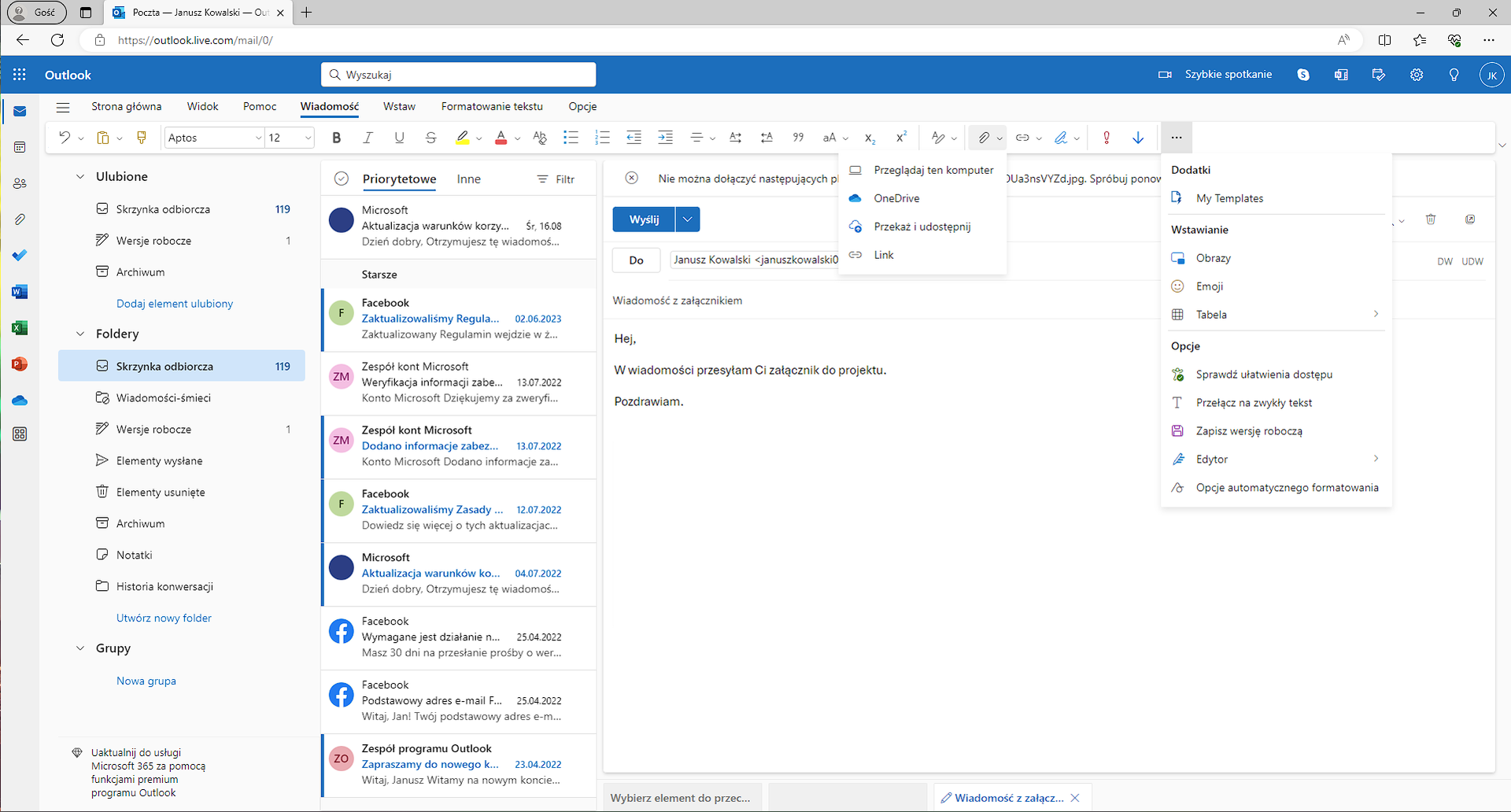Select My Templates add-in
Screen dimensions: 1511x812
[x=1276, y=198]
